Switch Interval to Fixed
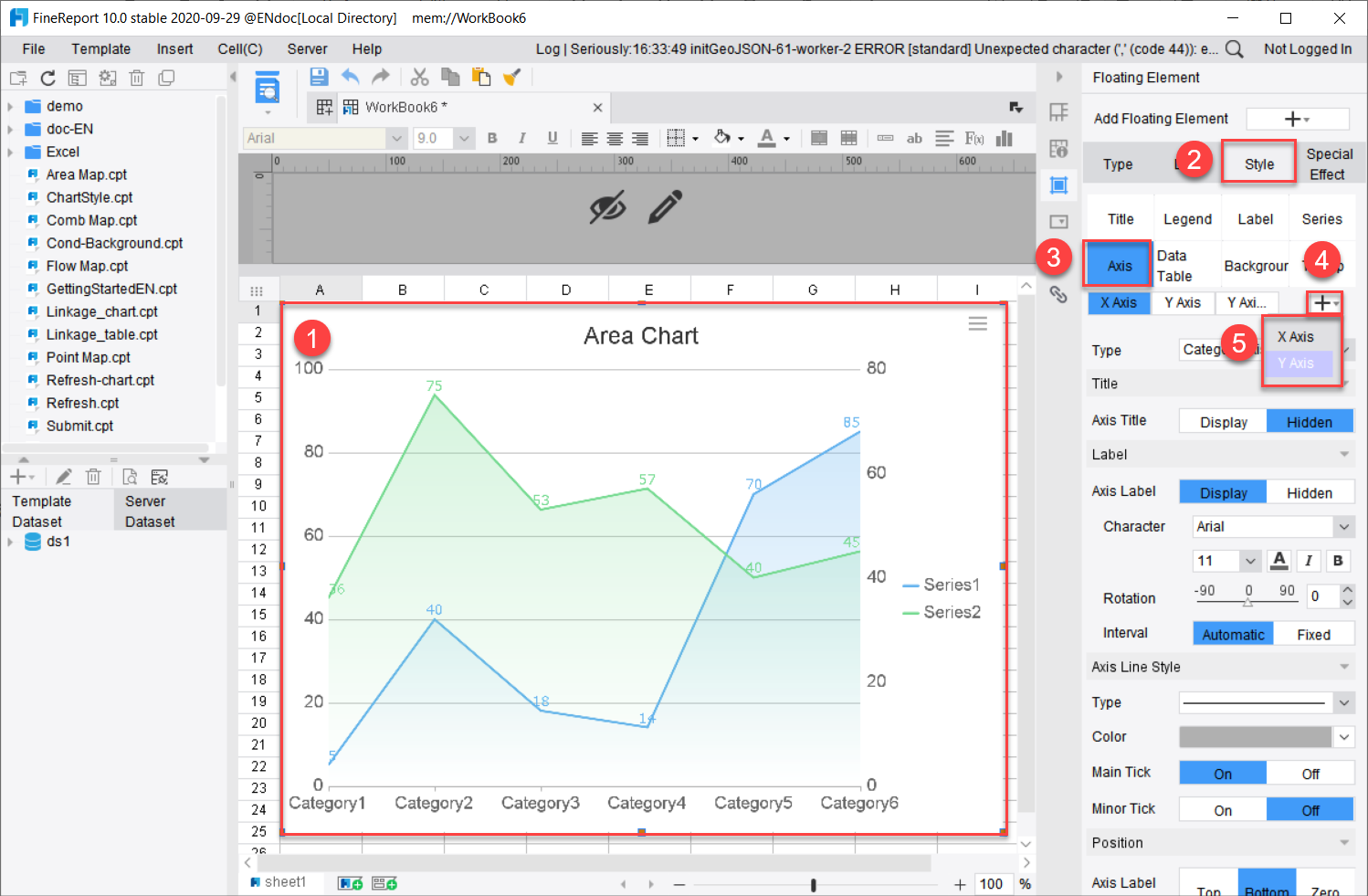This screenshot has width=1368, height=896. [1313, 634]
